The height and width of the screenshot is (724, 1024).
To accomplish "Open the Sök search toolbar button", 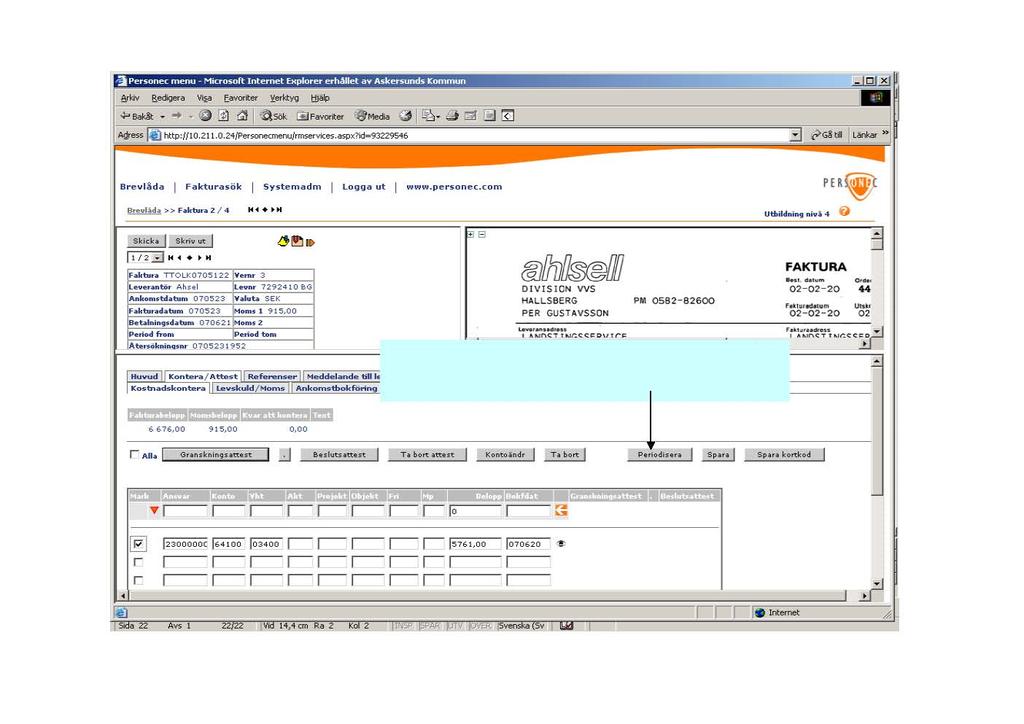I will [x=274, y=116].
